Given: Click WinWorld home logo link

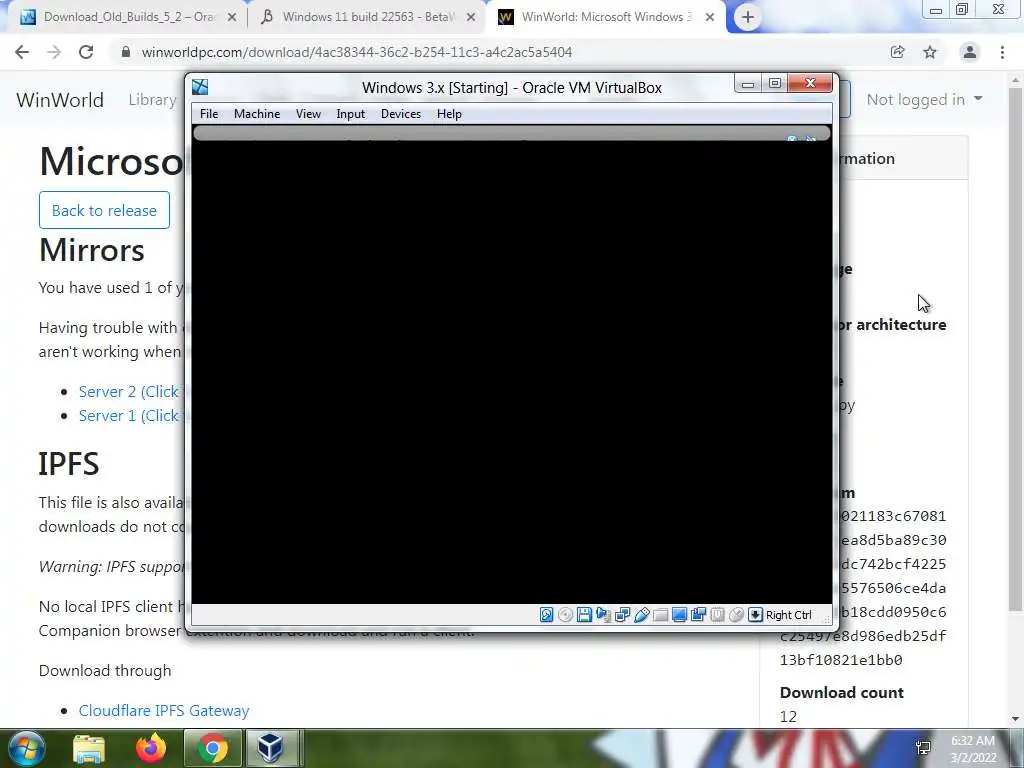Looking at the screenshot, I should click(59, 100).
